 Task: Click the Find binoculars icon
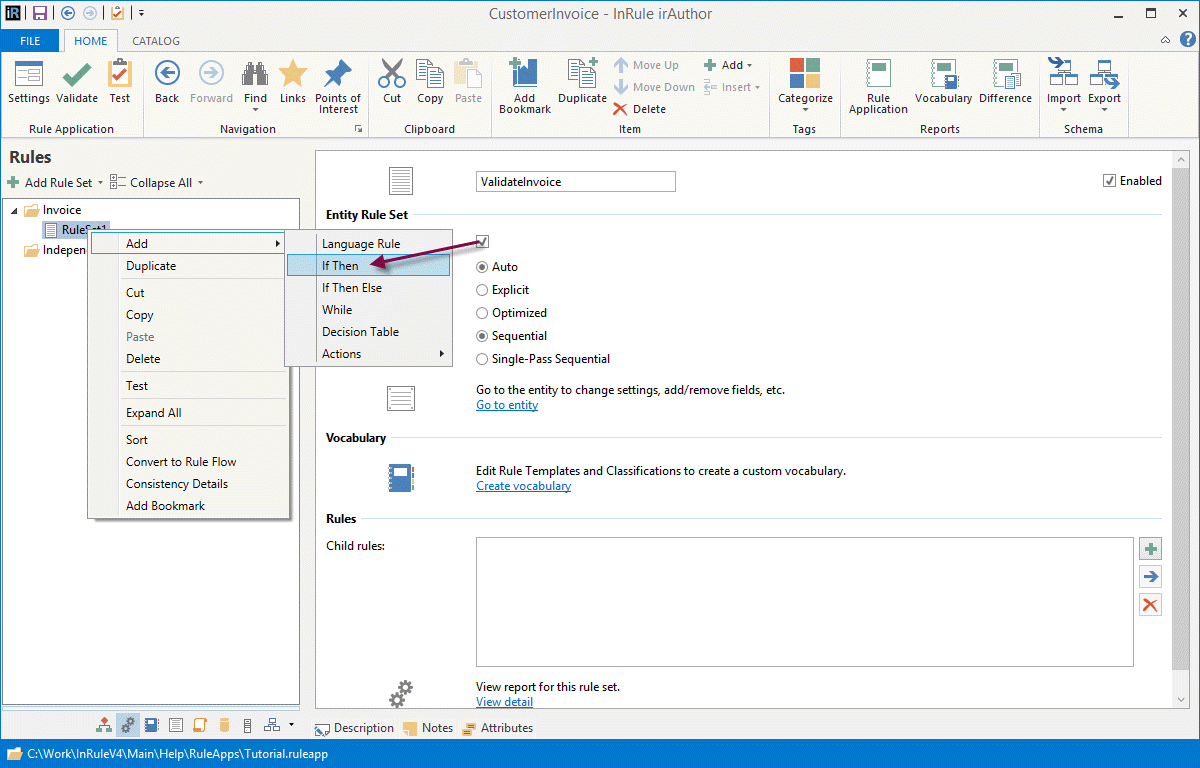(255, 75)
